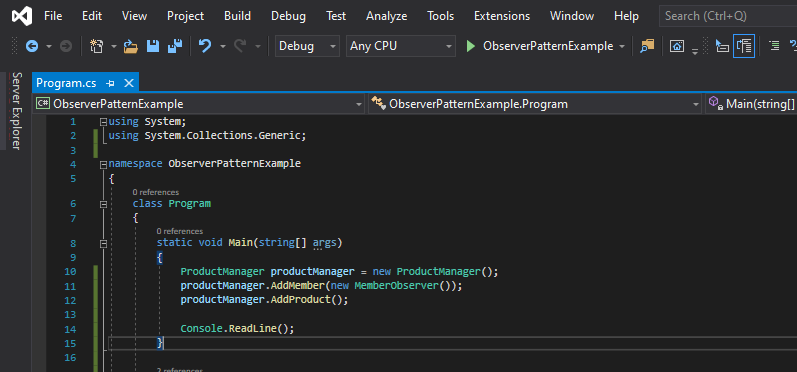Open the Any CPU platform dropdown
Viewport: 797px width, 372px height.
point(401,46)
